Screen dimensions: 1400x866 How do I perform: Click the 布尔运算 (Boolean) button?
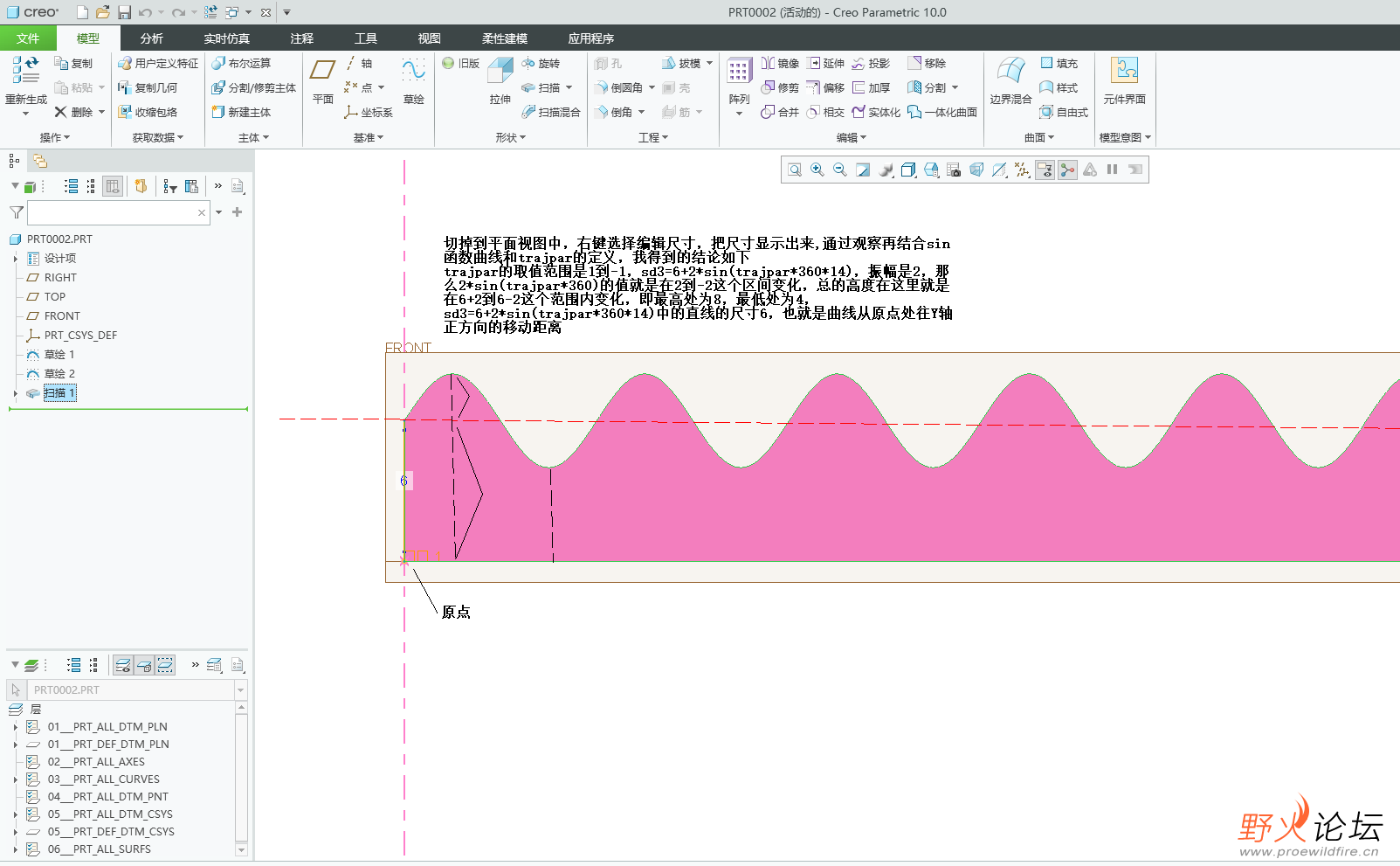point(241,64)
